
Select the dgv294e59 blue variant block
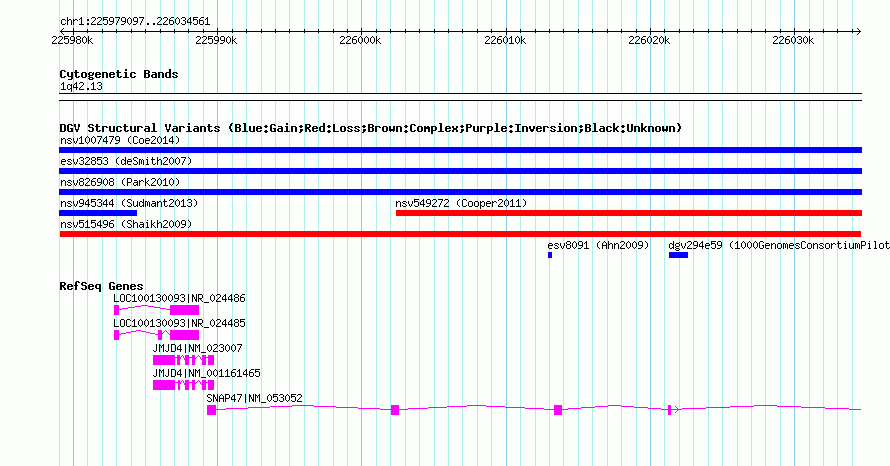(x=678, y=255)
